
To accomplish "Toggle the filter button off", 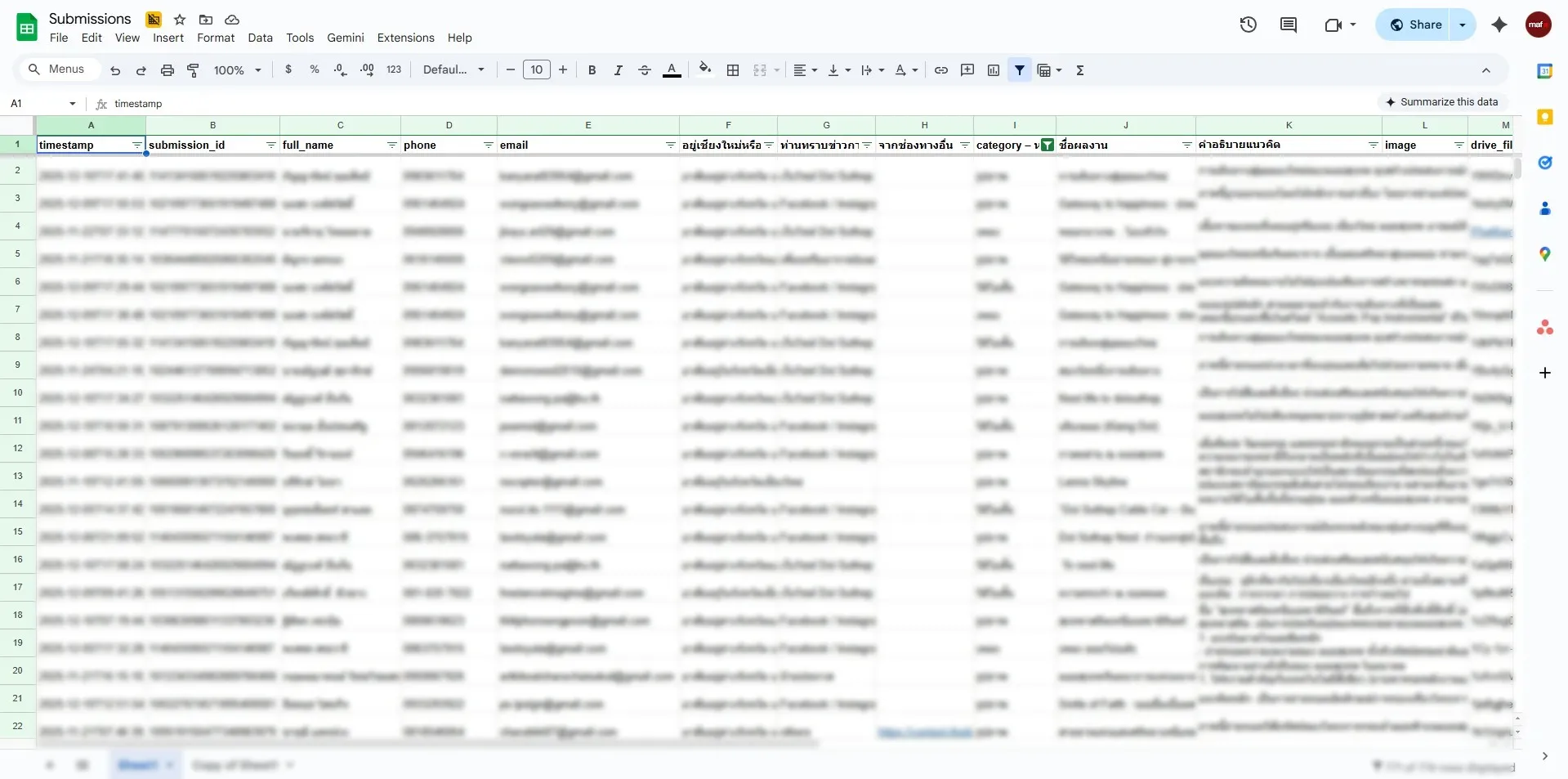I will [1020, 70].
